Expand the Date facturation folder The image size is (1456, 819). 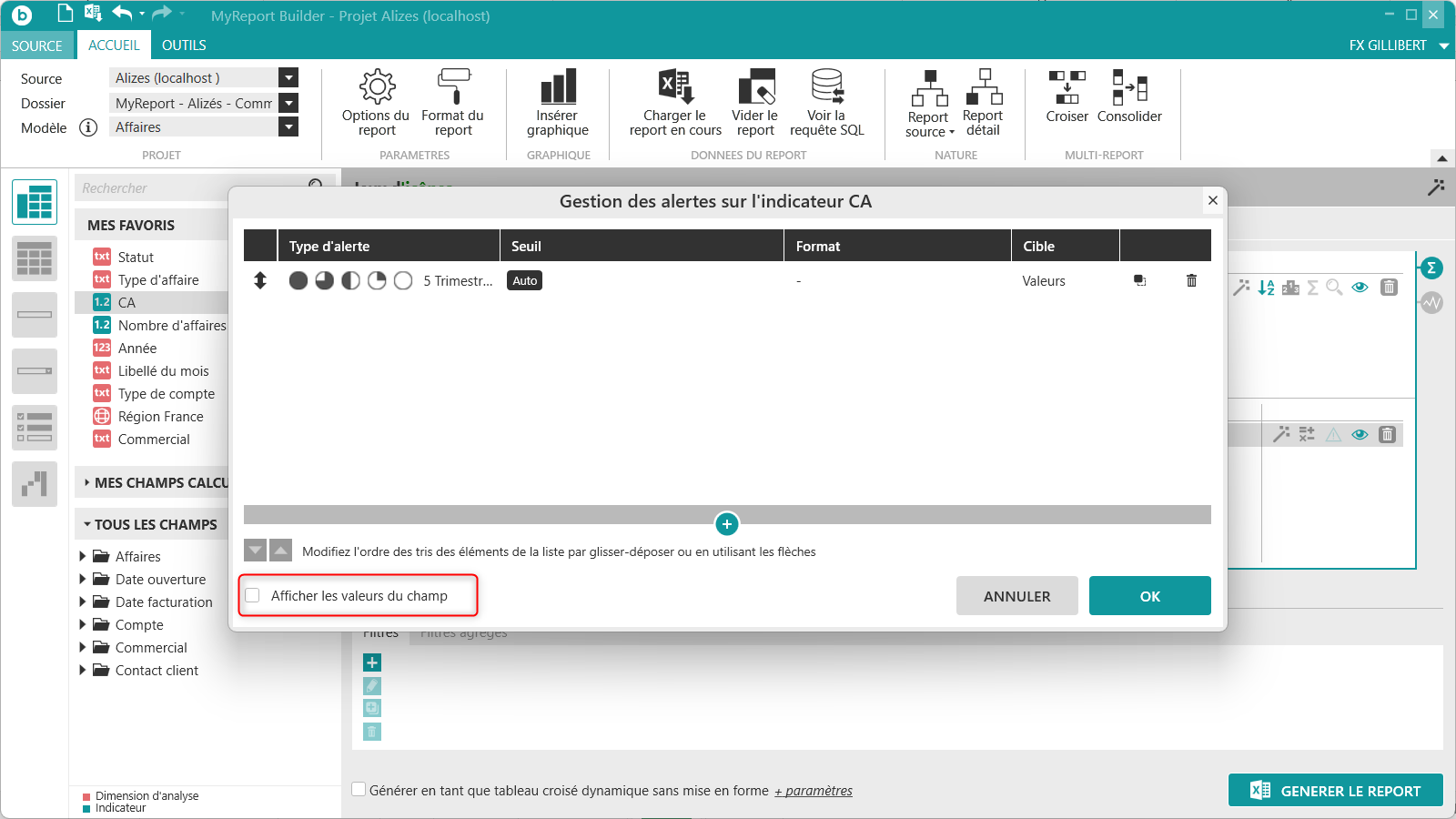pyautogui.click(x=83, y=602)
